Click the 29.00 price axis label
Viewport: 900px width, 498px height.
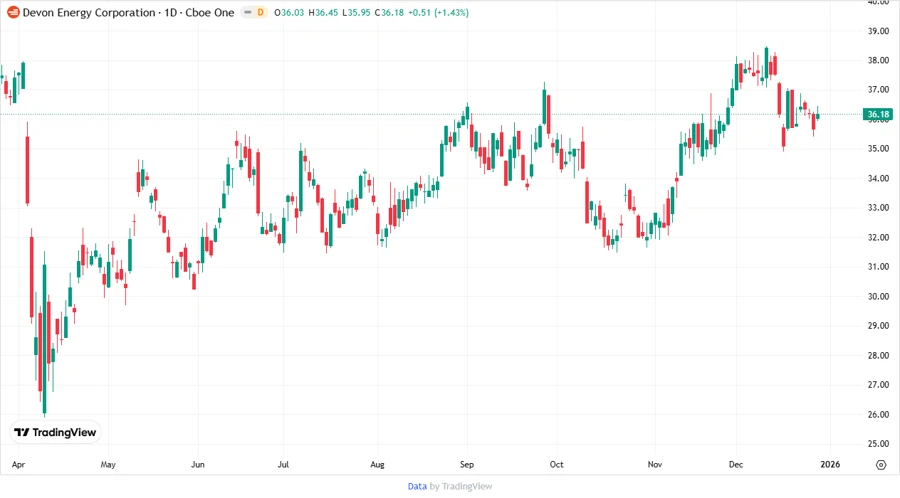[x=878, y=326]
